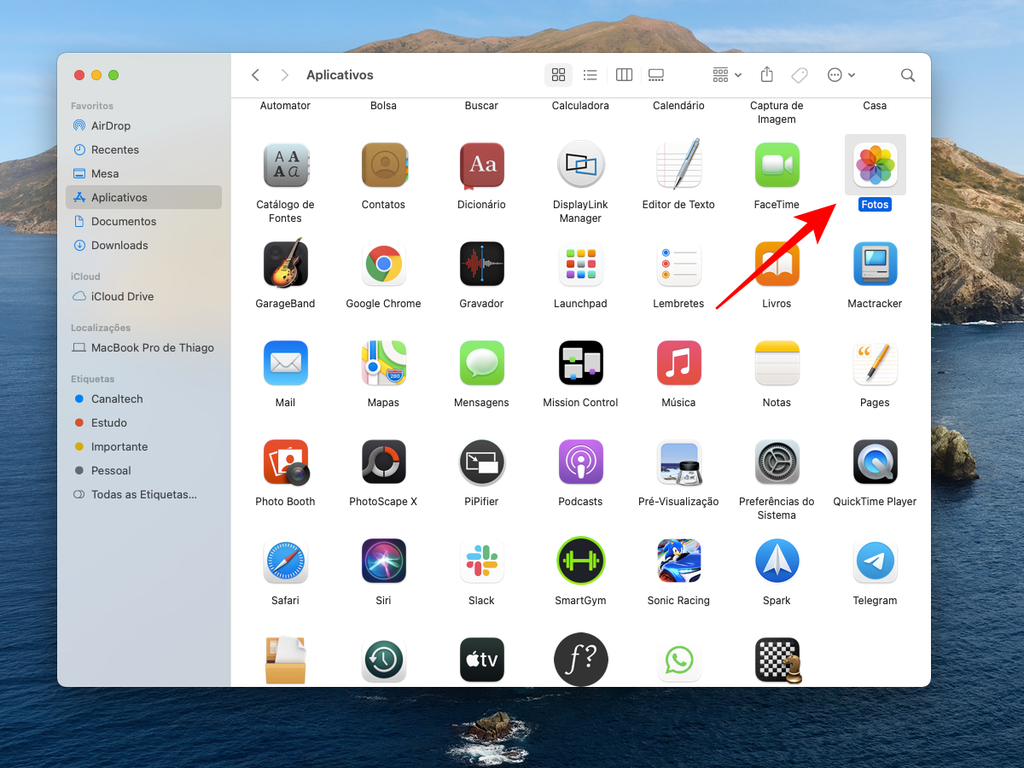The image size is (1024, 768).
Task: Select the Launchpad app icon
Action: tap(581, 264)
